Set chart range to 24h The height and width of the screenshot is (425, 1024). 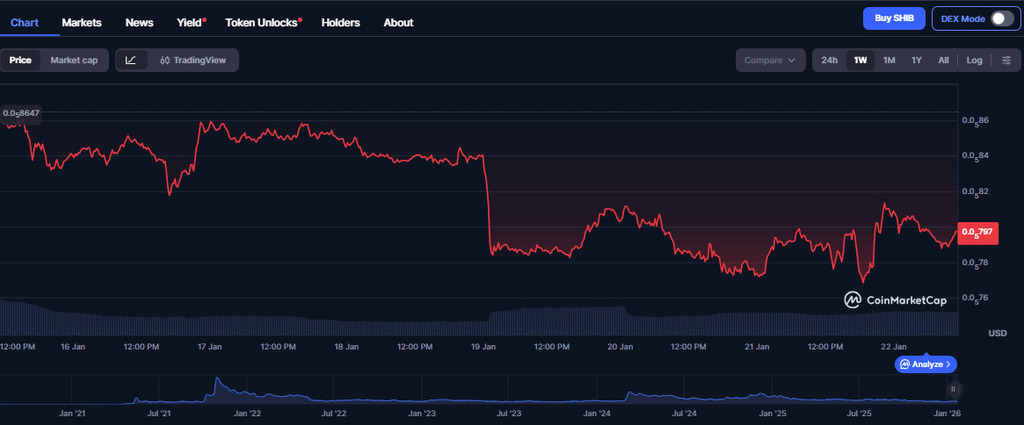(829, 60)
